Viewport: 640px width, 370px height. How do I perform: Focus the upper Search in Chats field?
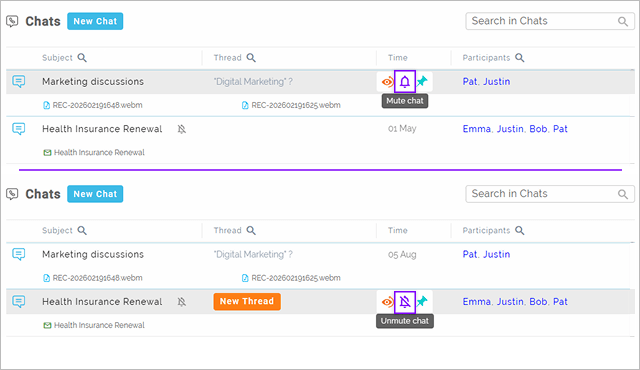[x=550, y=21]
